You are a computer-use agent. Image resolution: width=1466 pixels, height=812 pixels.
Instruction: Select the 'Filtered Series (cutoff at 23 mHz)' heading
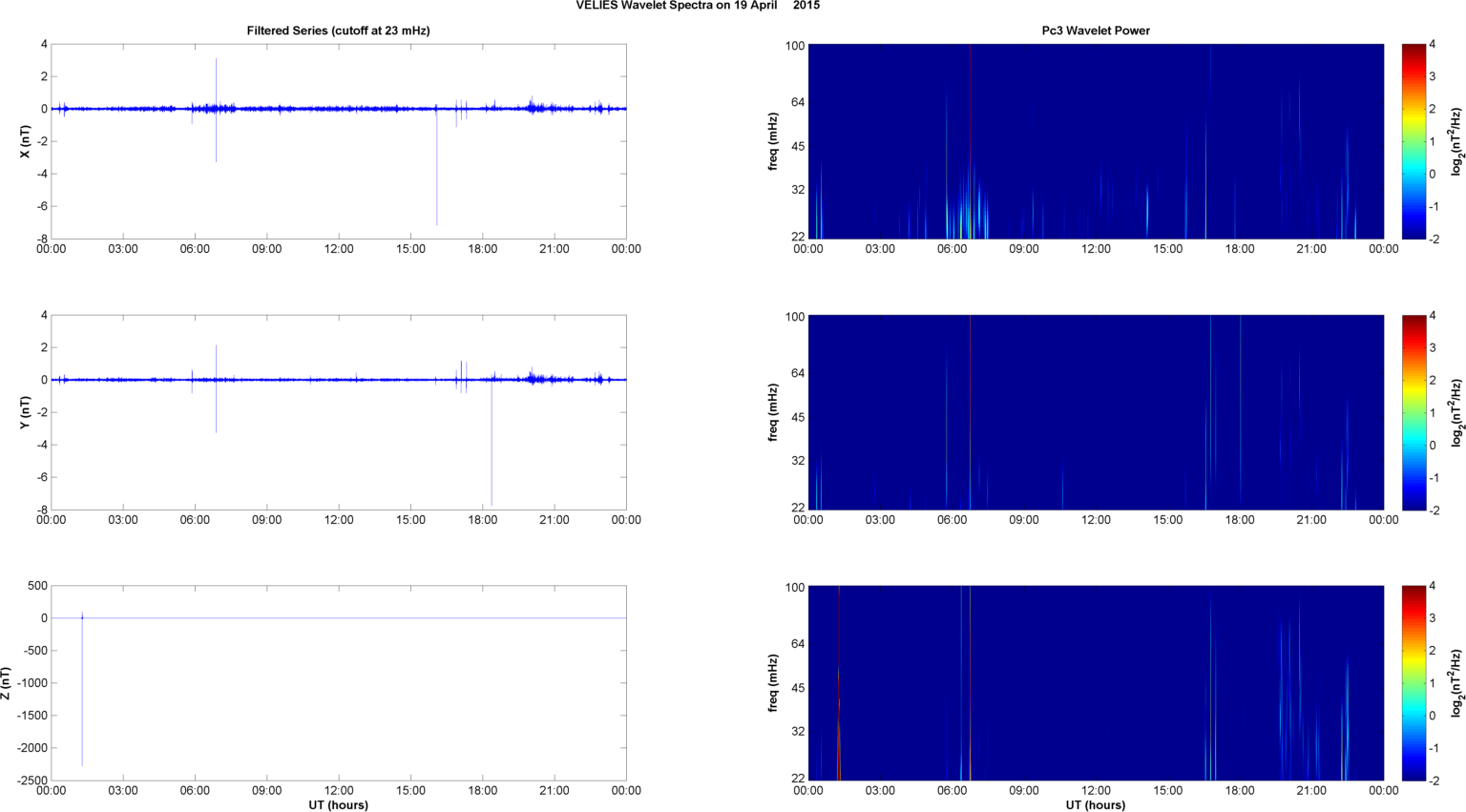[338, 31]
